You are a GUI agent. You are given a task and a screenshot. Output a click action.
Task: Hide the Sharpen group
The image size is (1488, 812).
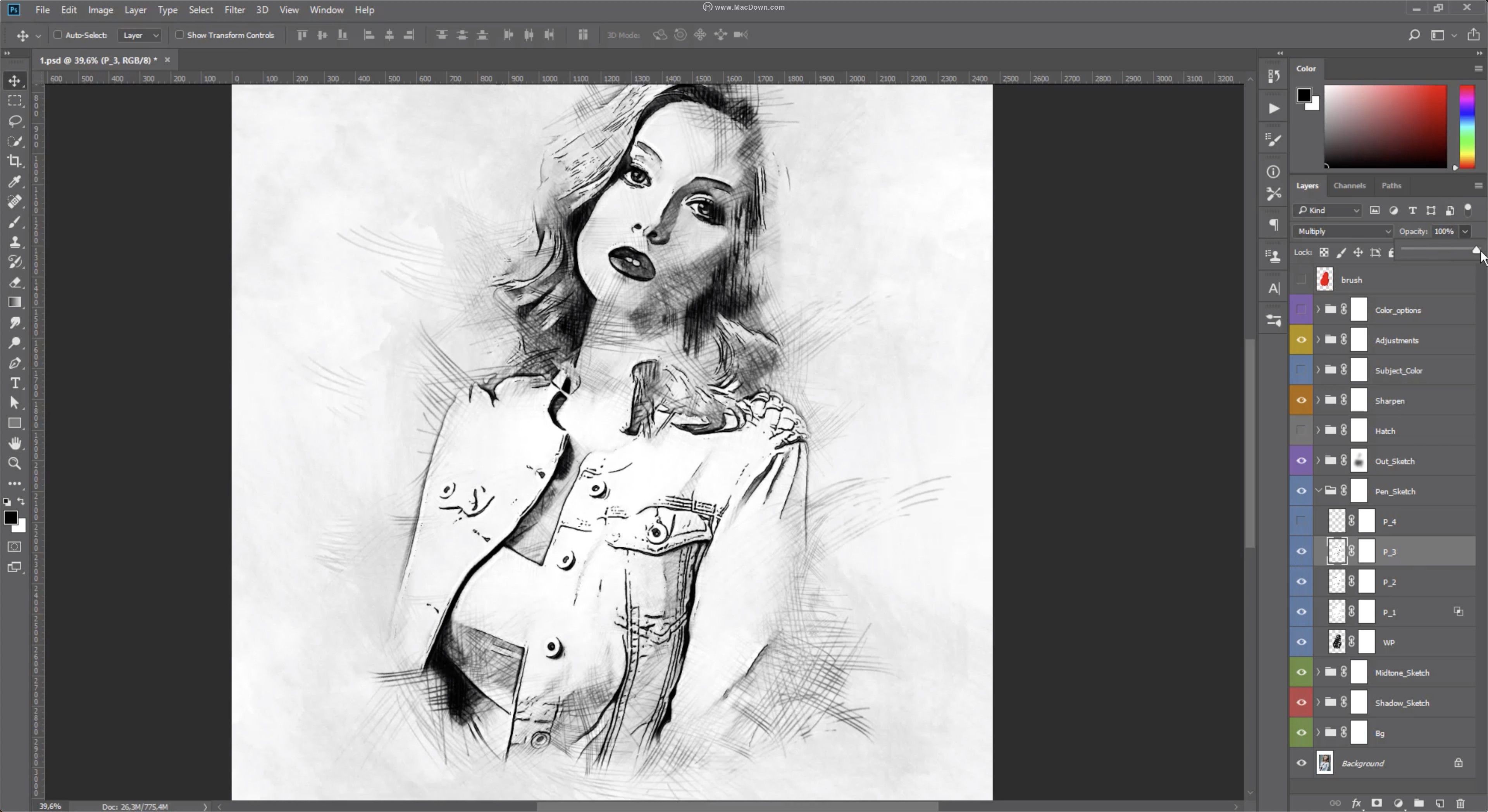[x=1301, y=400]
